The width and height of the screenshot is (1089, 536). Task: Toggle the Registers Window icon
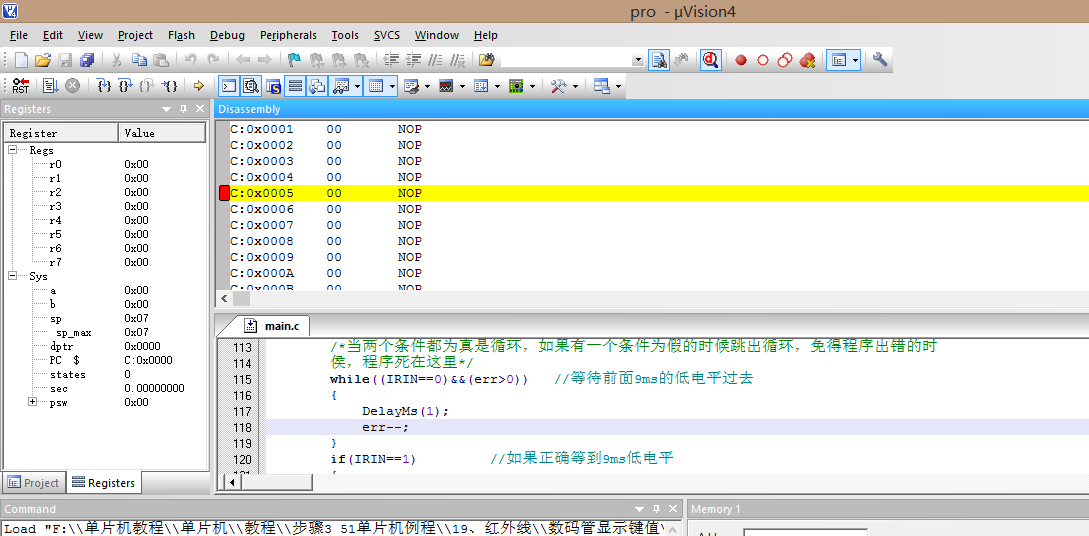point(295,86)
